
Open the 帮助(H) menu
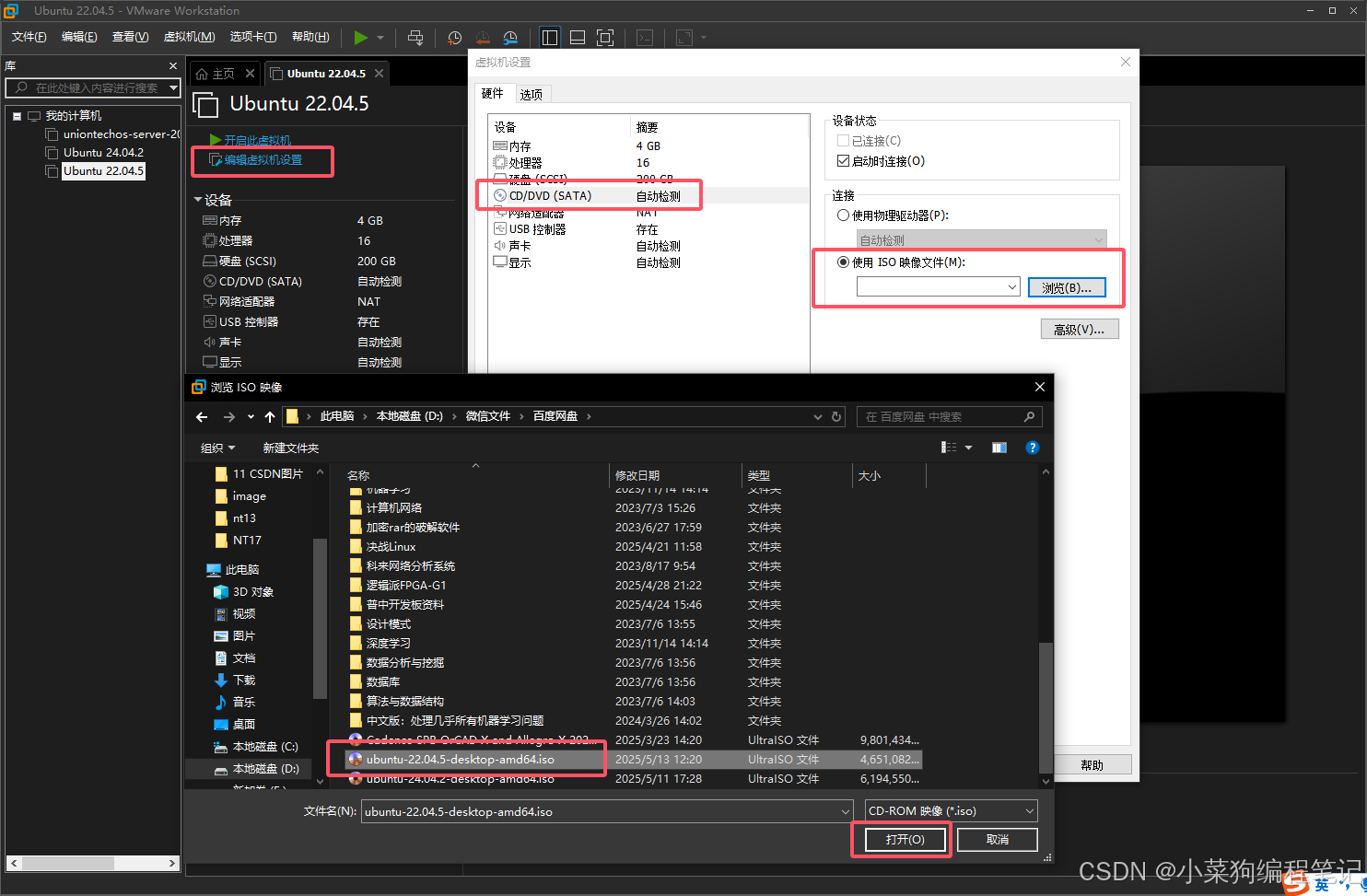pos(310,37)
